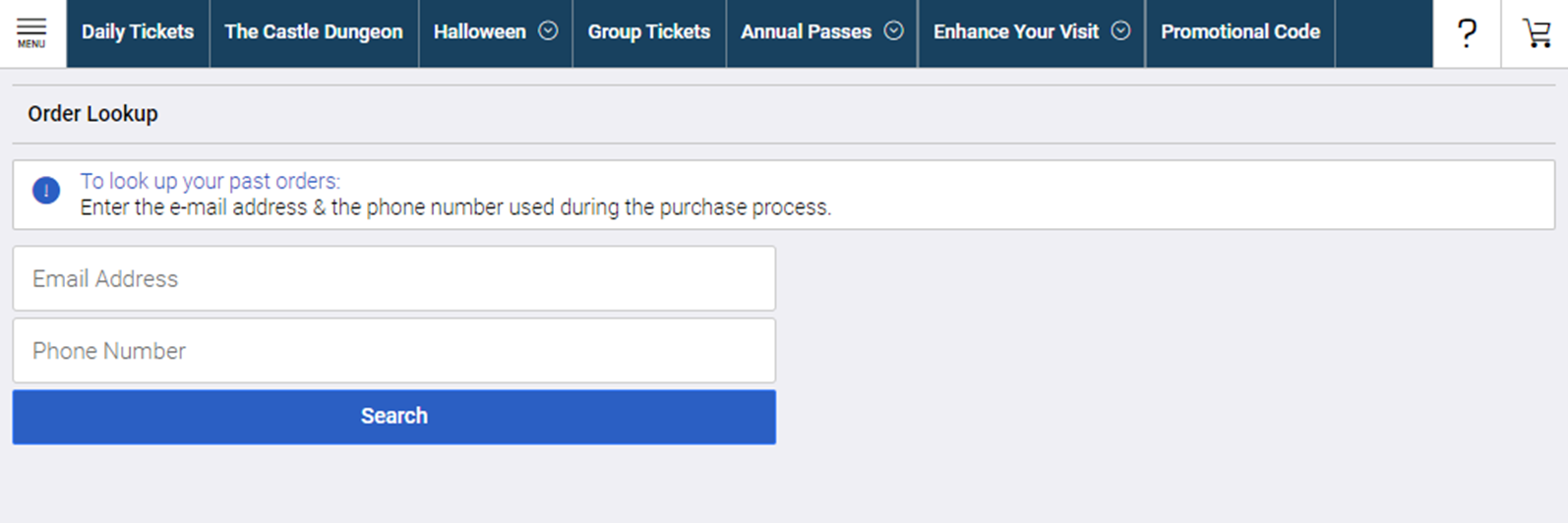Expand the Annual Passes dropdown chevron

tap(893, 30)
